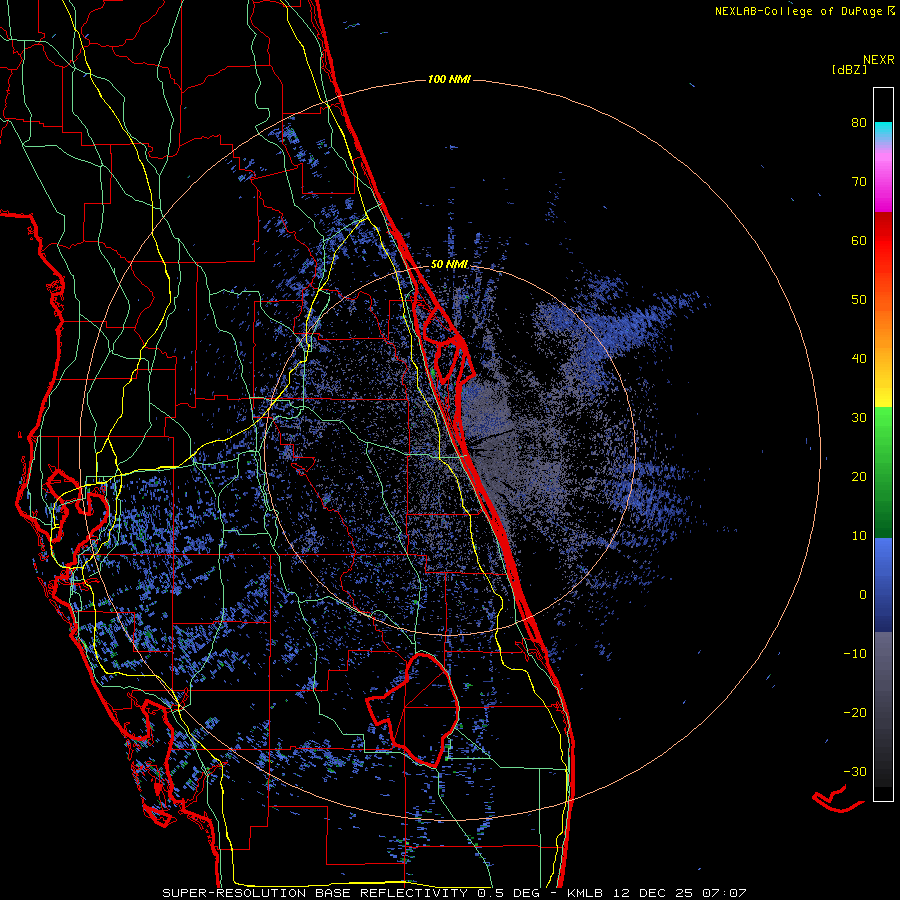Screen dimensions: 900x900
Task: Click the 100 NMI range ring label
Action: pyautogui.click(x=449, y=79)
